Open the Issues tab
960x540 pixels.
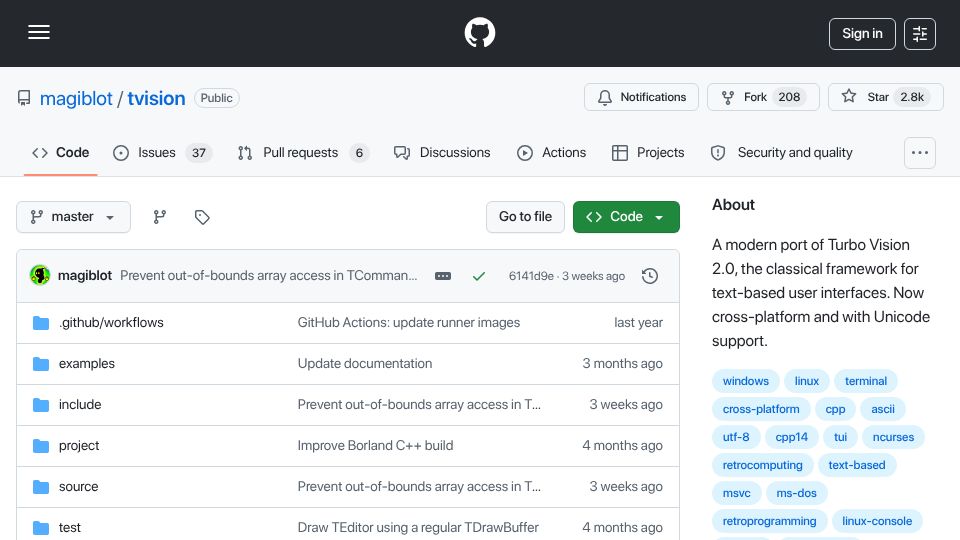162,152
